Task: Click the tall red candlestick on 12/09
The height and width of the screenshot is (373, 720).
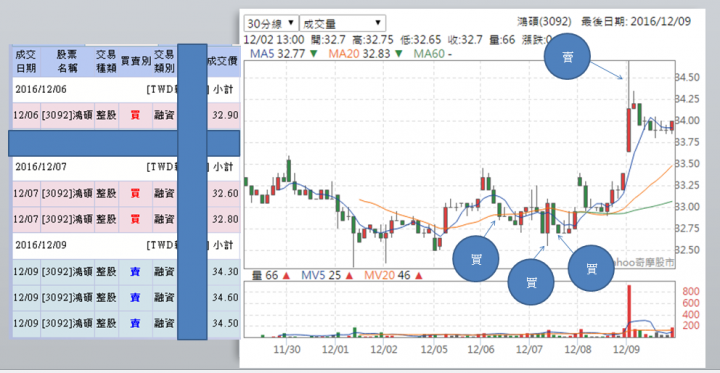Action: 628,130
